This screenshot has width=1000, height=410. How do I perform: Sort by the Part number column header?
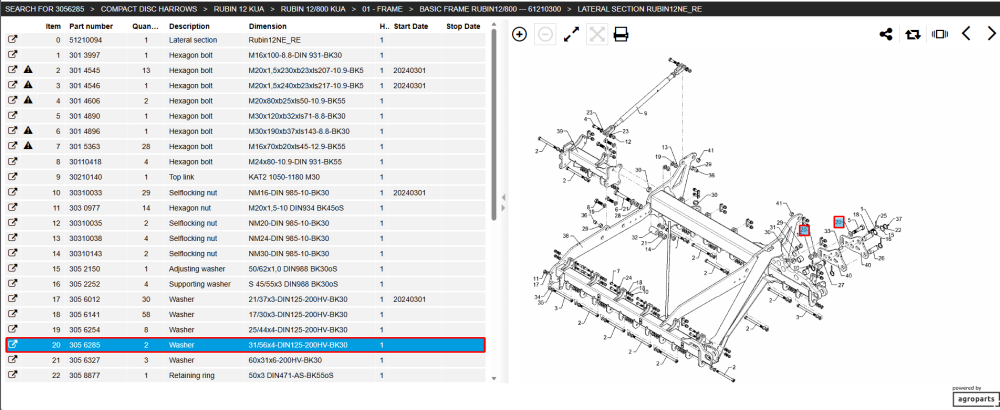(91, 26)
